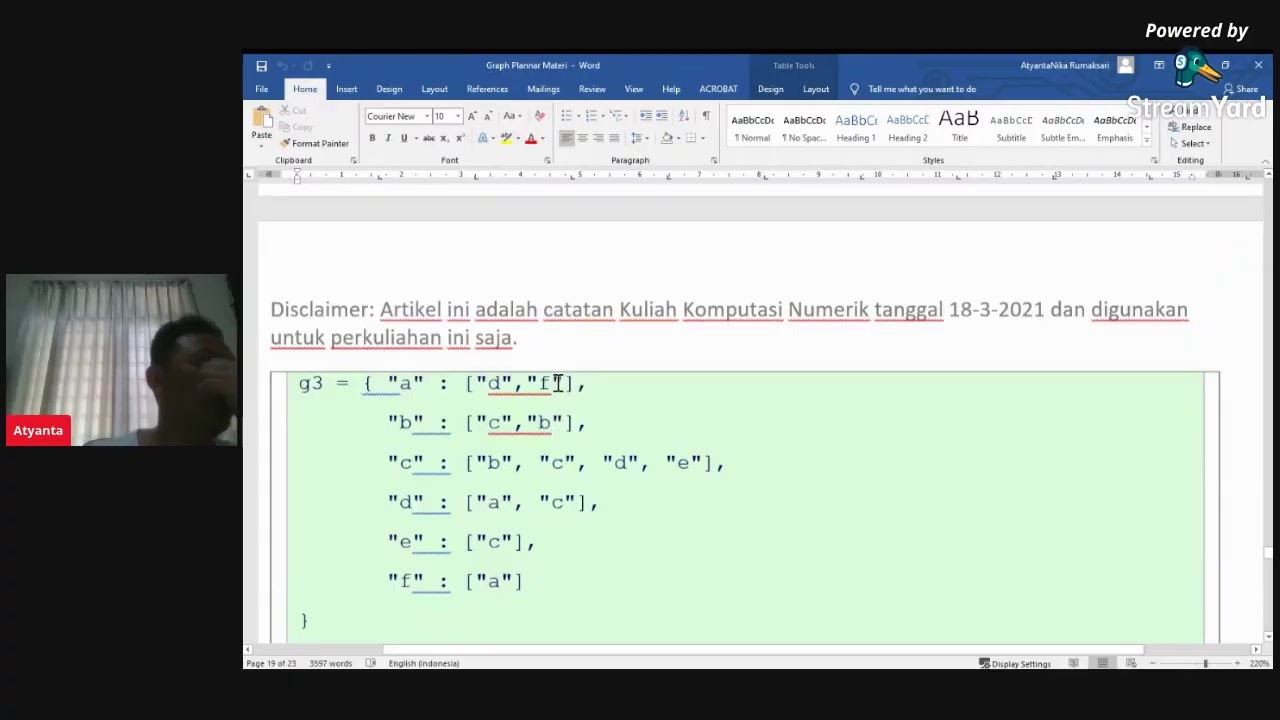This screenshot has height=720, width=1280.
Task: Open the Borders dropdown arrow
Action: click(x=703, y=138)
